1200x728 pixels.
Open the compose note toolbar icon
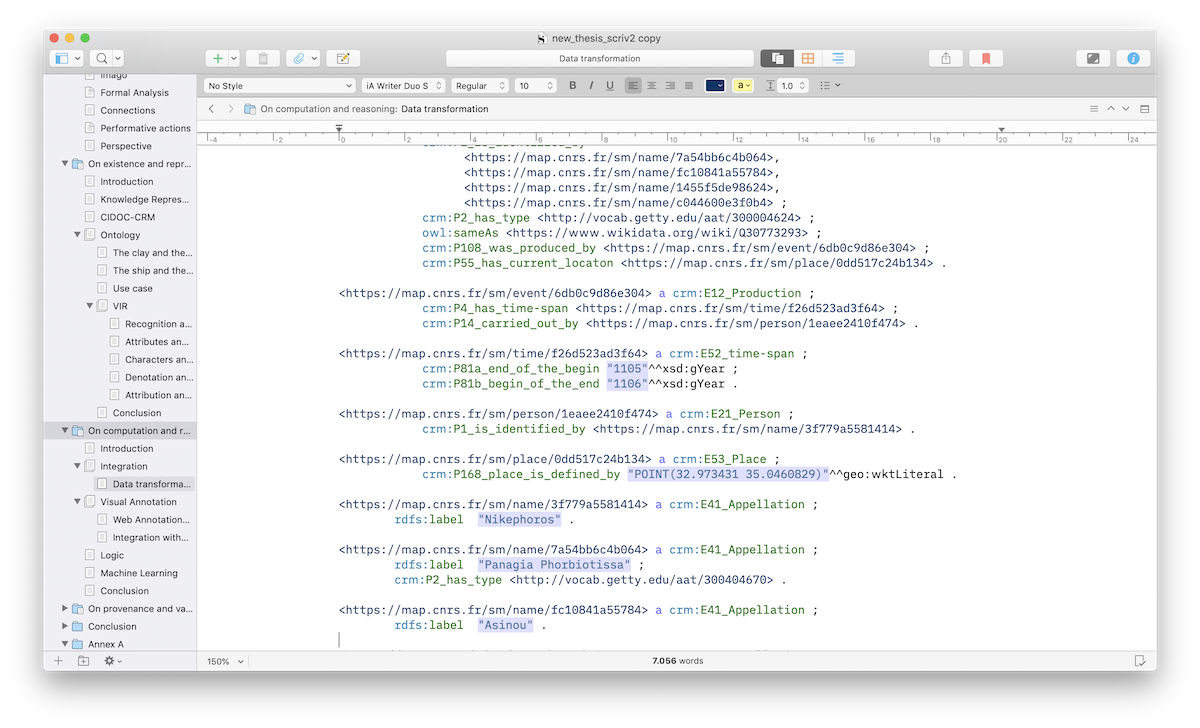(343, 59)
